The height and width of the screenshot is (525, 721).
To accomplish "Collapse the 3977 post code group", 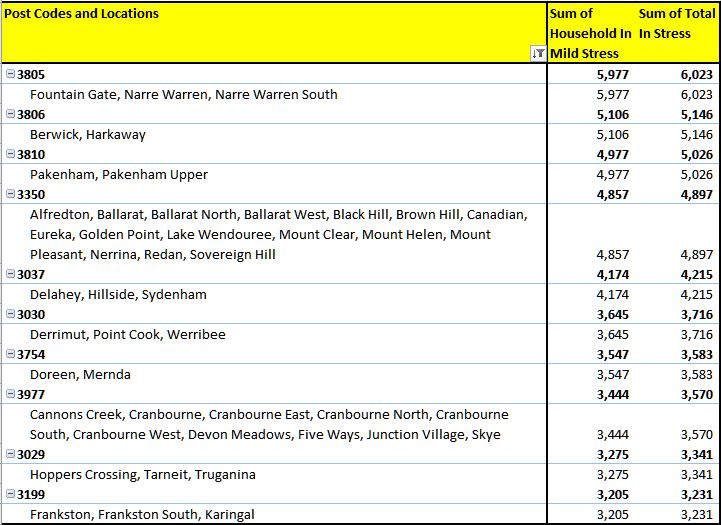I will pos(10,394).
